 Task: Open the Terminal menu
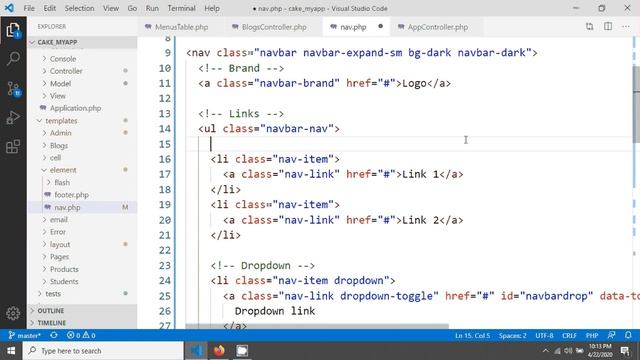(181, 8)
